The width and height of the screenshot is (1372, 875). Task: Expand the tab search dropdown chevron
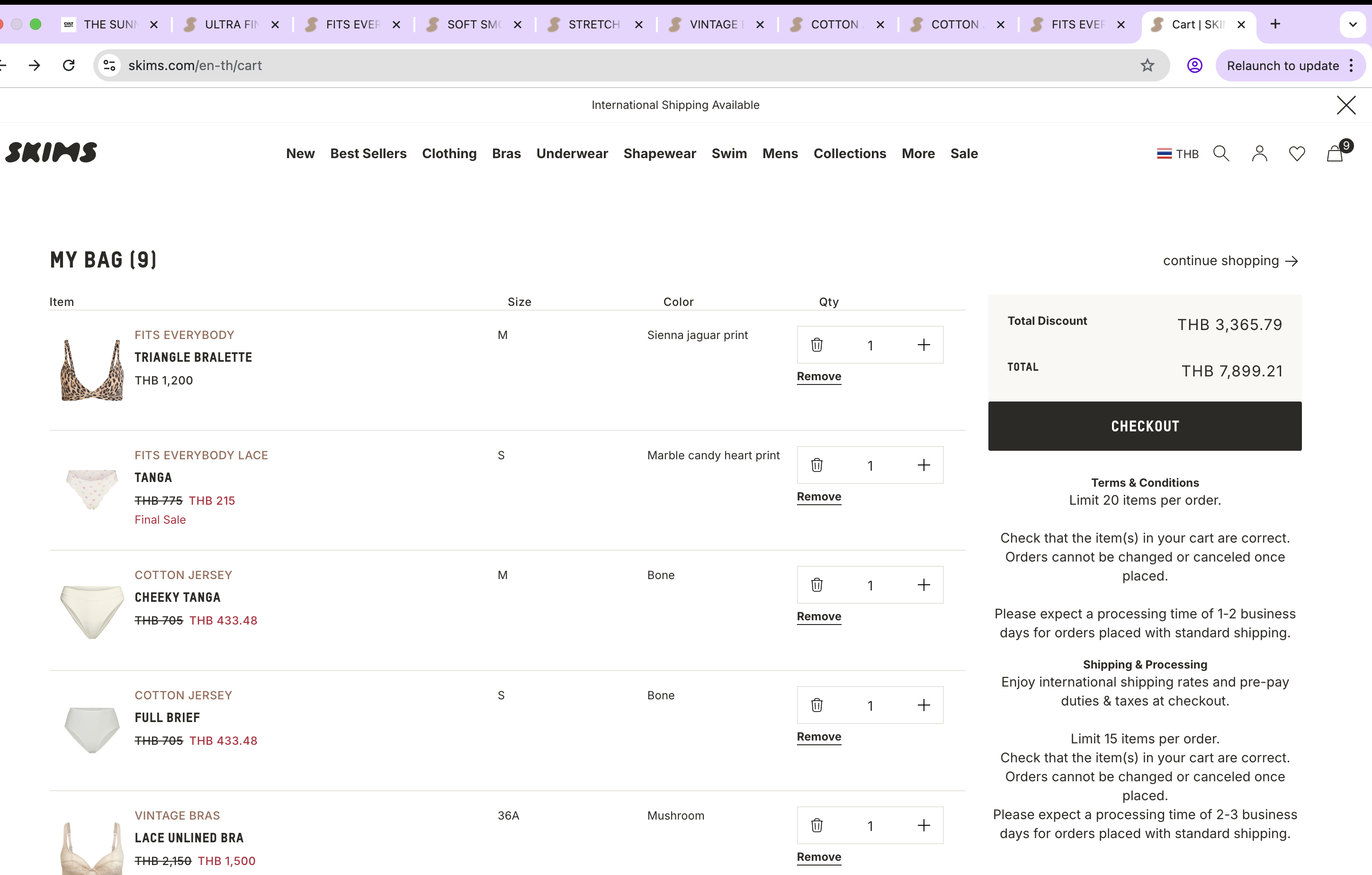tap(1353, 25)
